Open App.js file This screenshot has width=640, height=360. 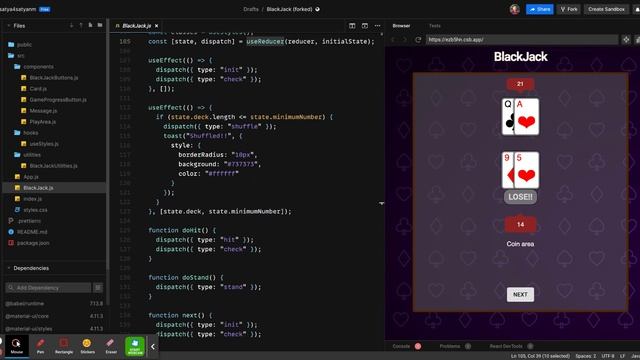(31, 177)
